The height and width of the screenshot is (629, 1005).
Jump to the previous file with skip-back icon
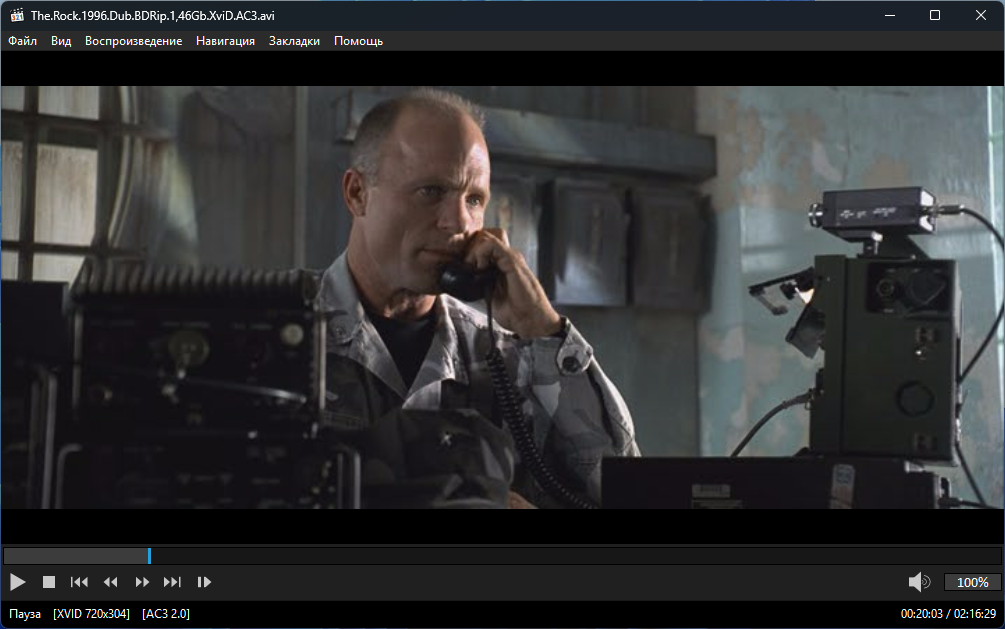point(79,582)
